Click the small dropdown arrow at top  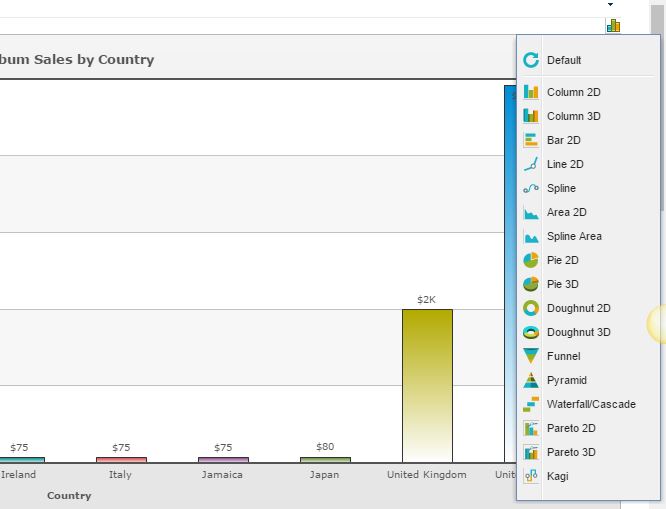[x=611, y=5]
